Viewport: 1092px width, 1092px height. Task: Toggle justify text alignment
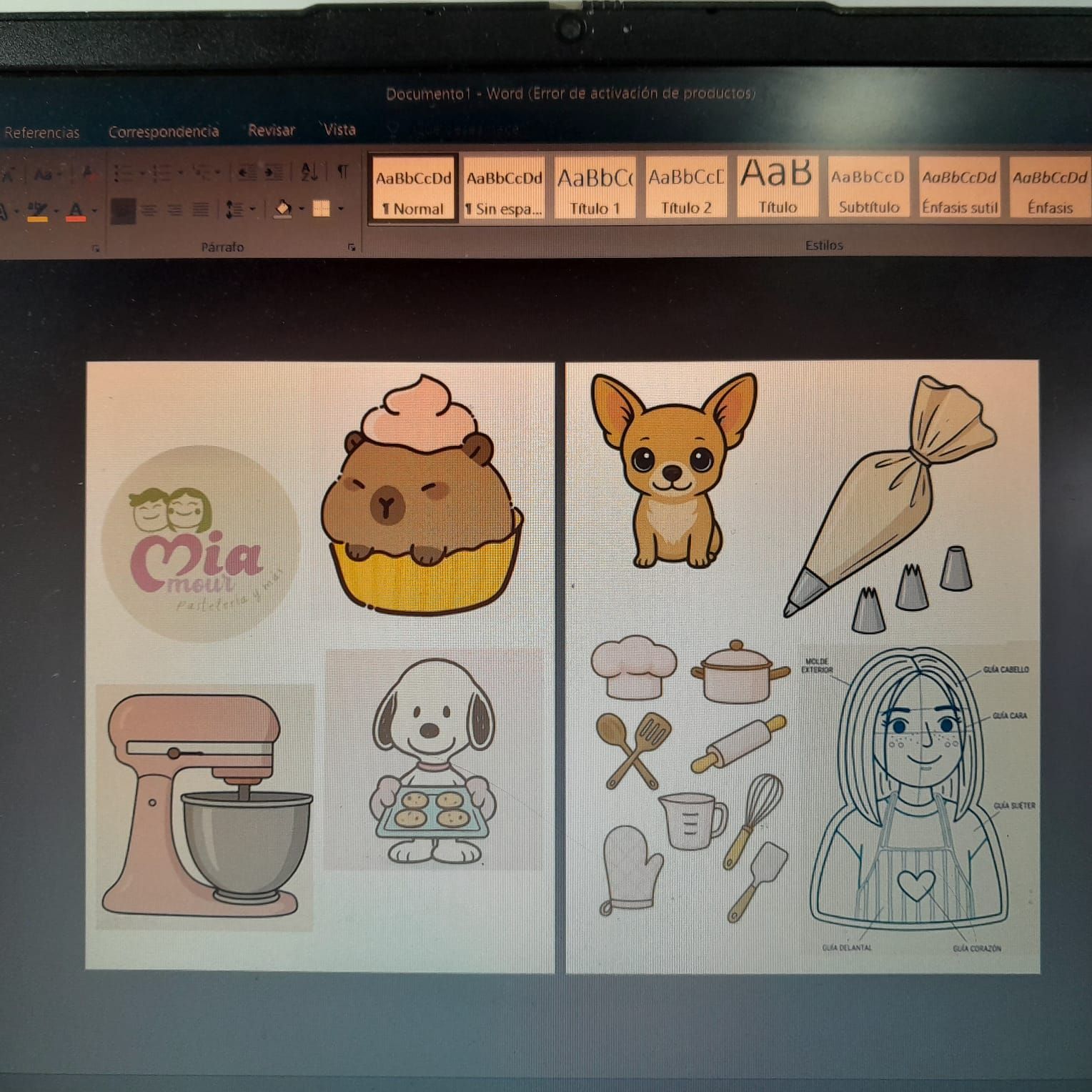point(202,210)
